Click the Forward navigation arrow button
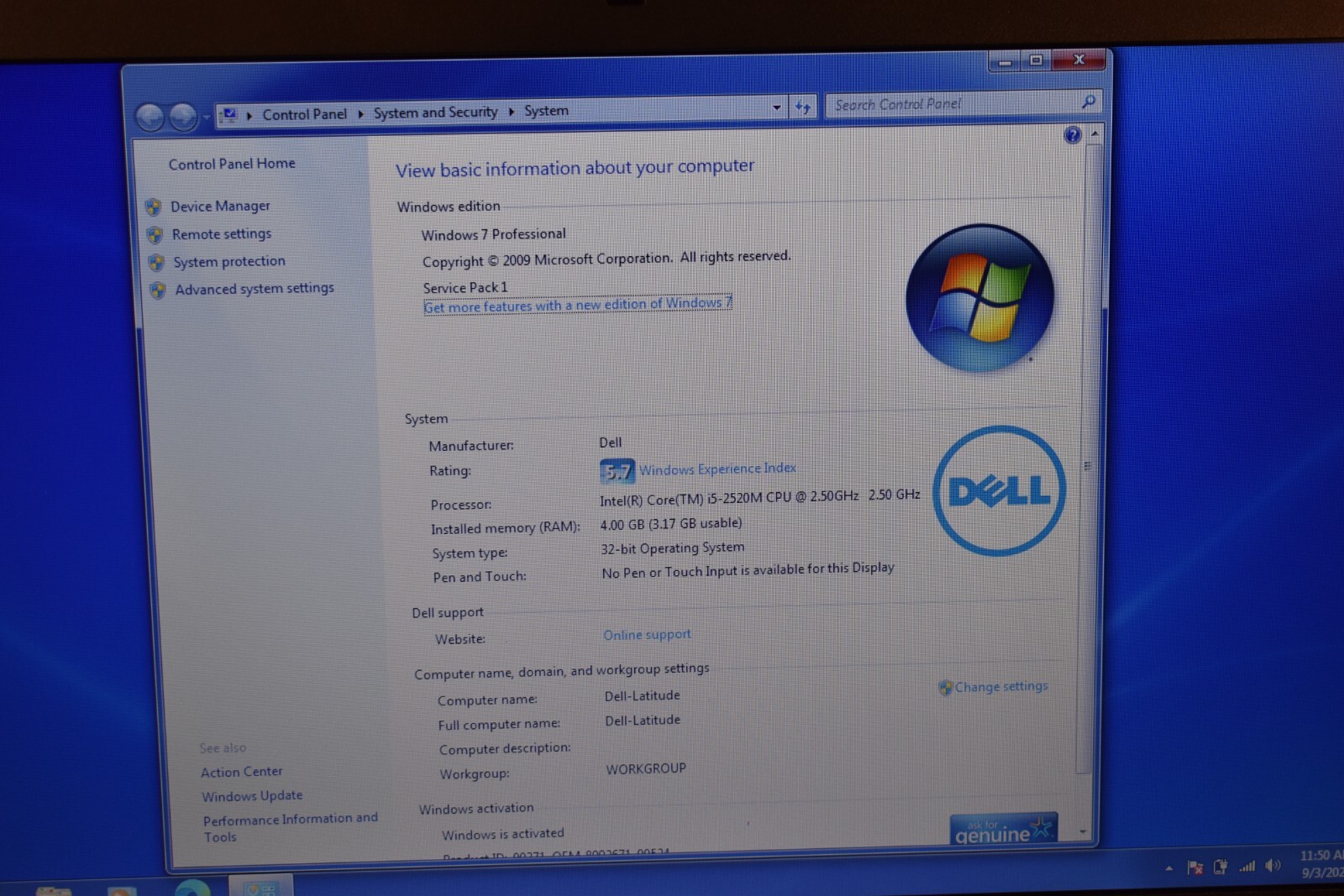The image size is (1344, 896). (x=183, y=117)
